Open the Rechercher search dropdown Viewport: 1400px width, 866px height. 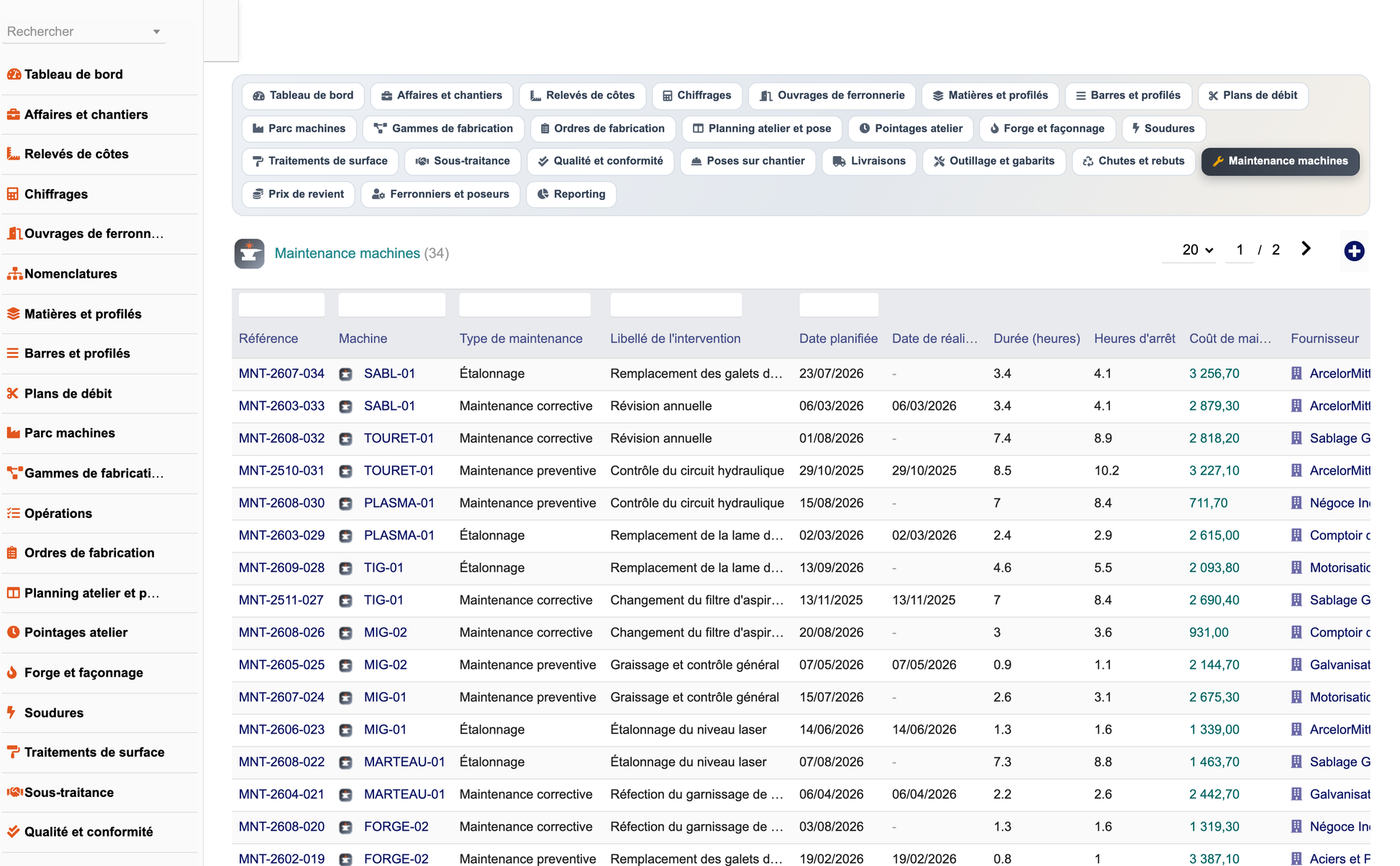(x=83, y=32)
